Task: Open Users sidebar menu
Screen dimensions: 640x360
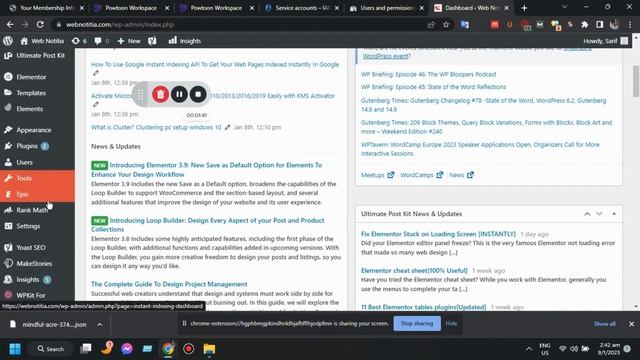Action: 37,162
